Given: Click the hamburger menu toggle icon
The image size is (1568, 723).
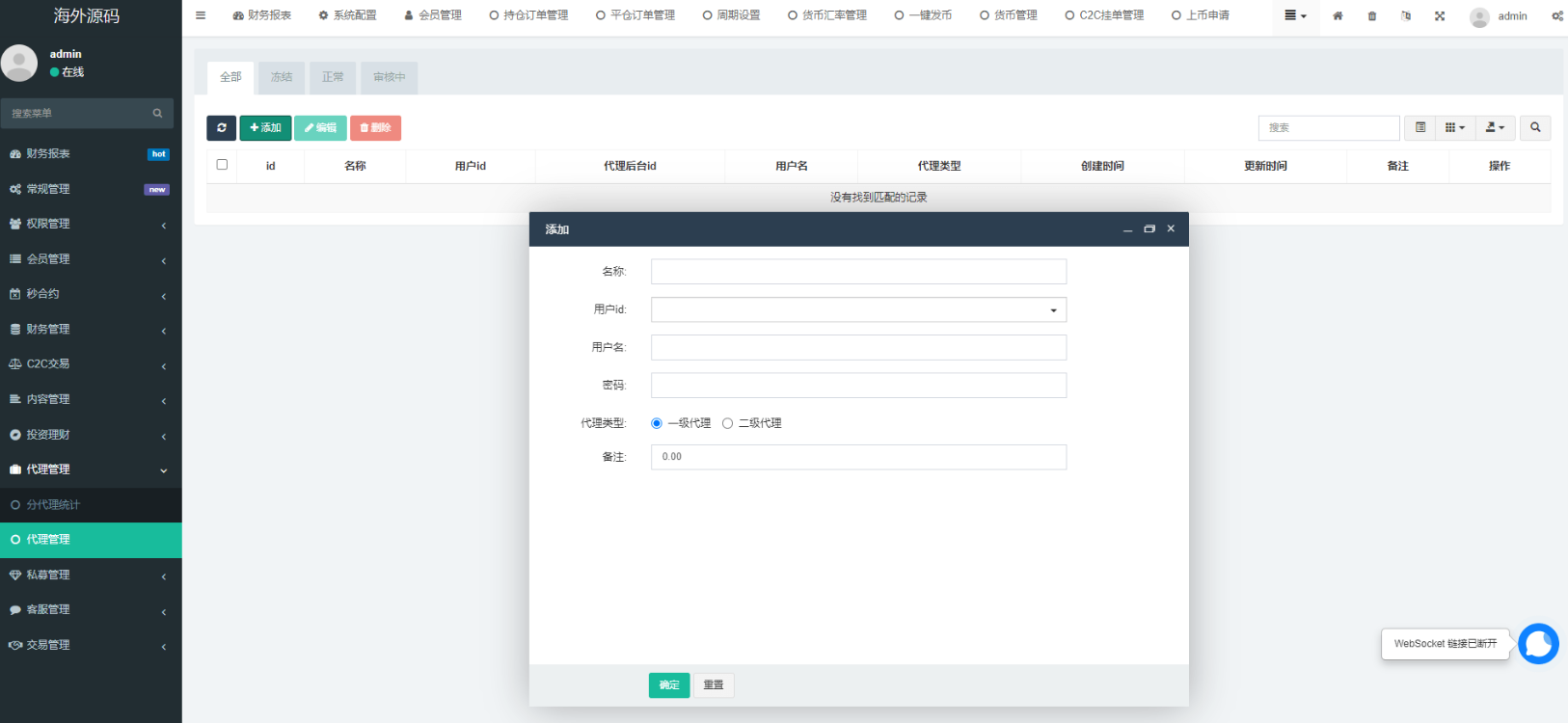Looking at the screenshot, I should tap(201, 15).
